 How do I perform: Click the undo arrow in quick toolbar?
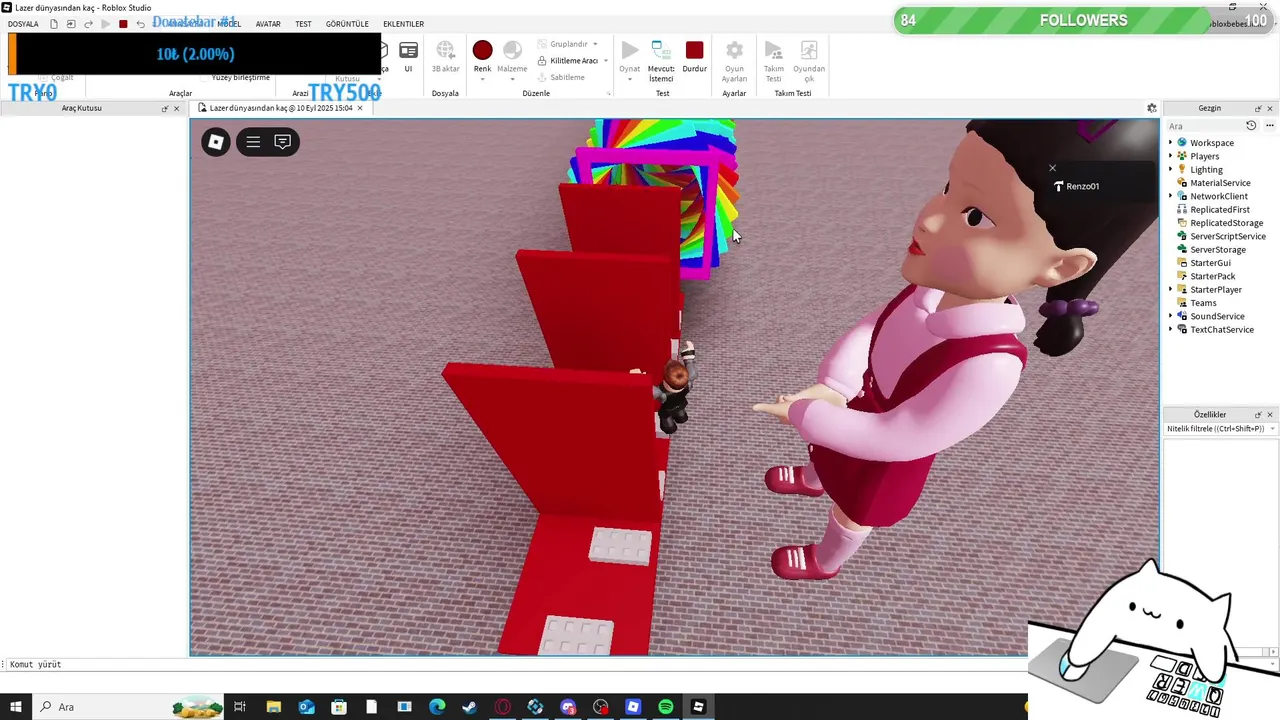140,24
